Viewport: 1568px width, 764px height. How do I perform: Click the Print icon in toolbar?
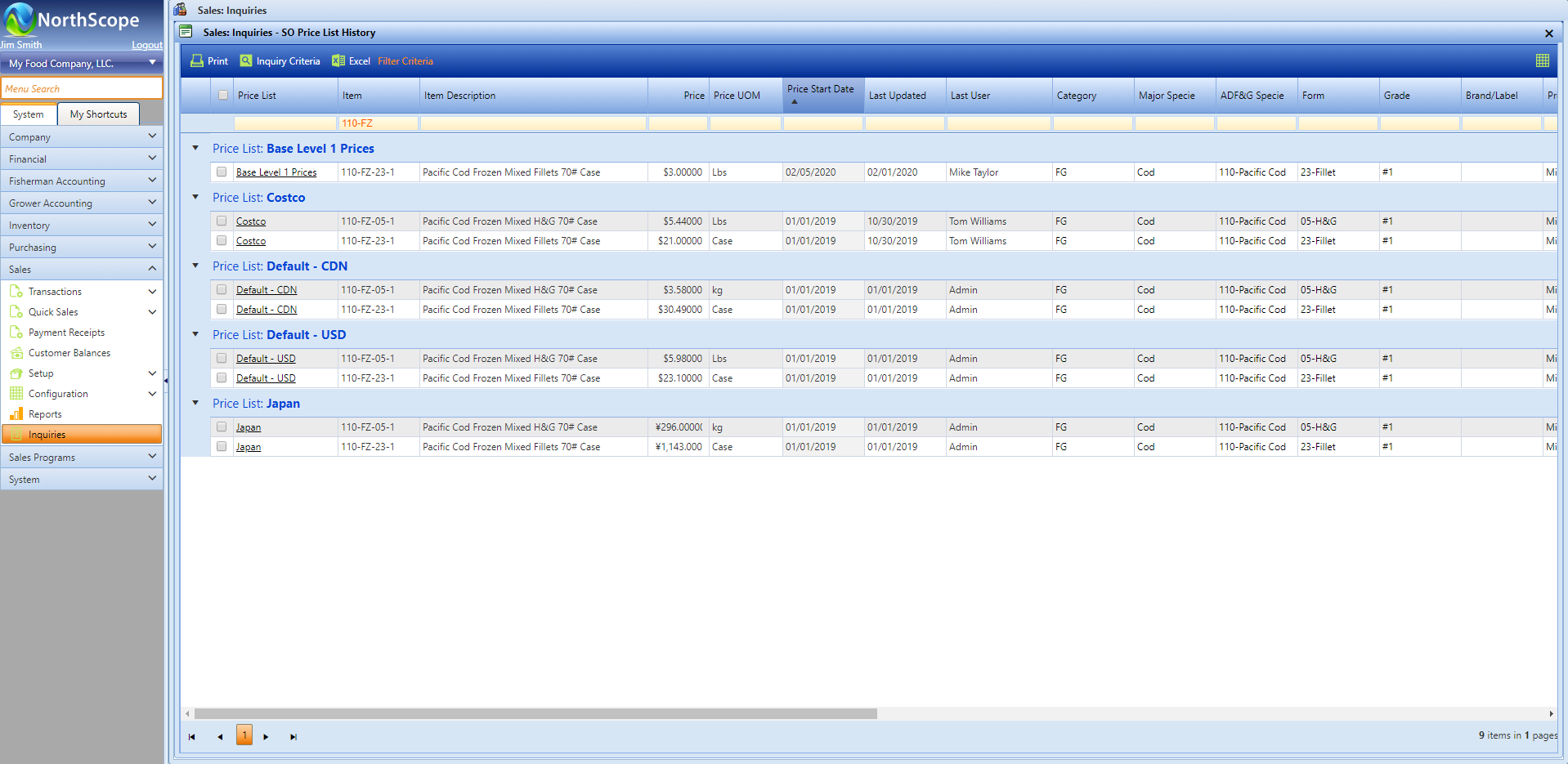click(x=197, y=61)
